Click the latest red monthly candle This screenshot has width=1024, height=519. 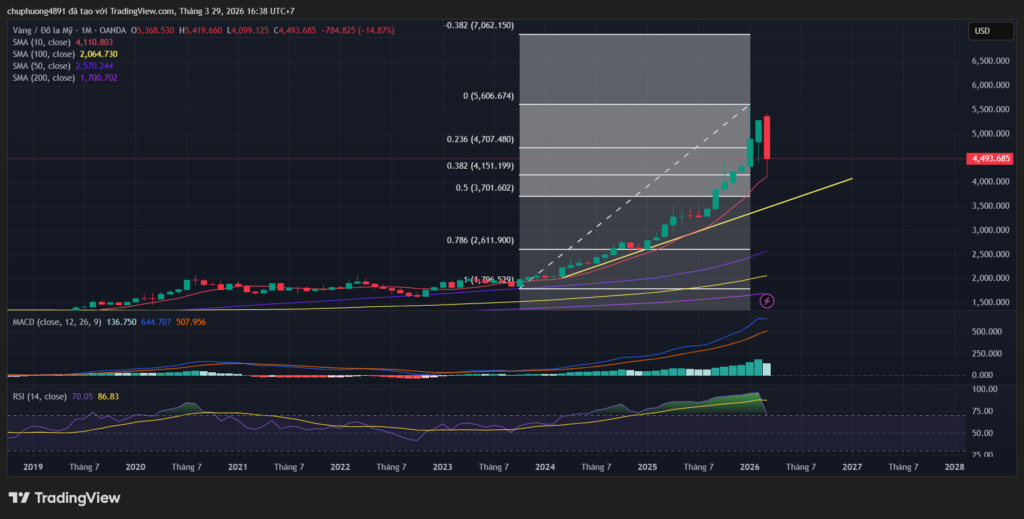coord(767,138)
